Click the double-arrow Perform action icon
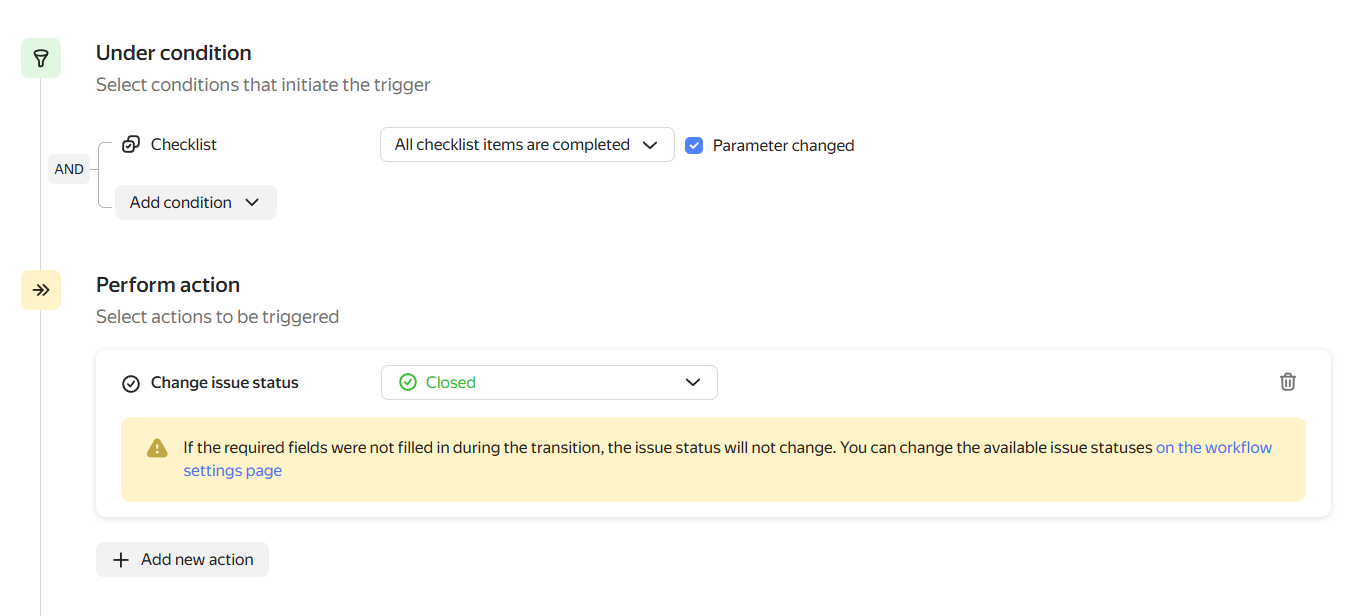The image size is (1357, 616). 41,290
